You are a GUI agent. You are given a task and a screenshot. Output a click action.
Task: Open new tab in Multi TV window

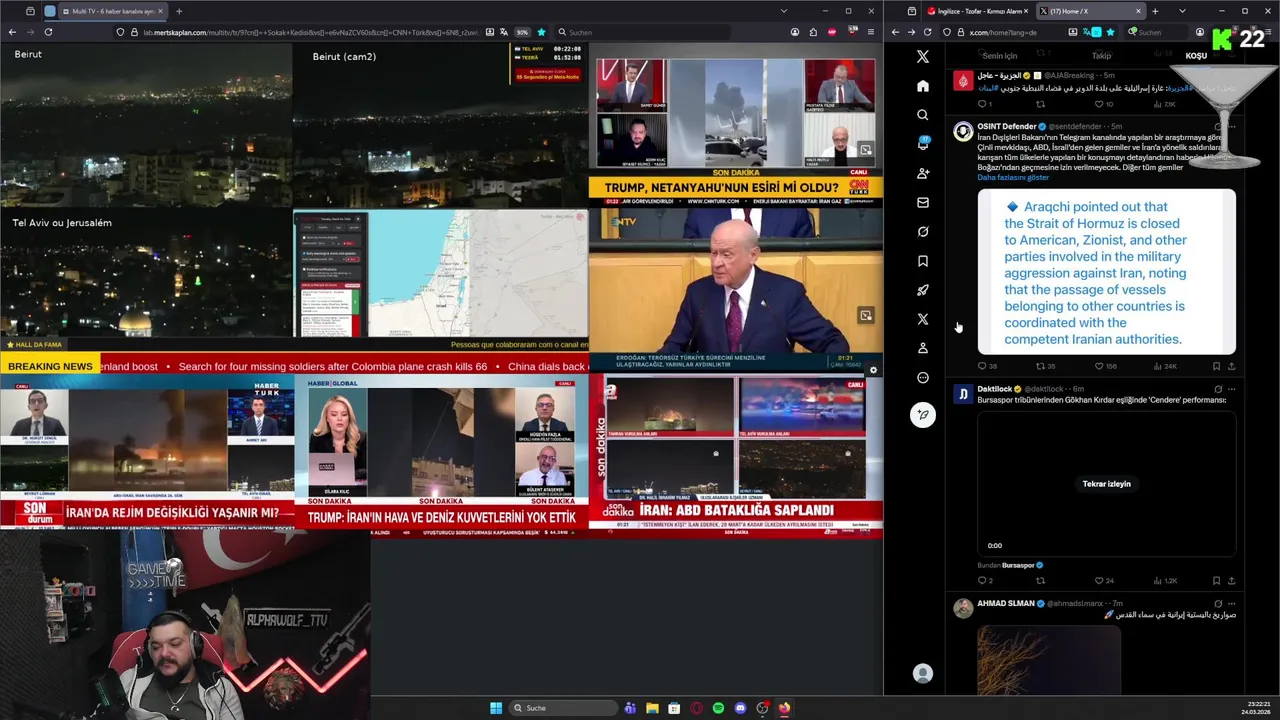tap(179, 11)
